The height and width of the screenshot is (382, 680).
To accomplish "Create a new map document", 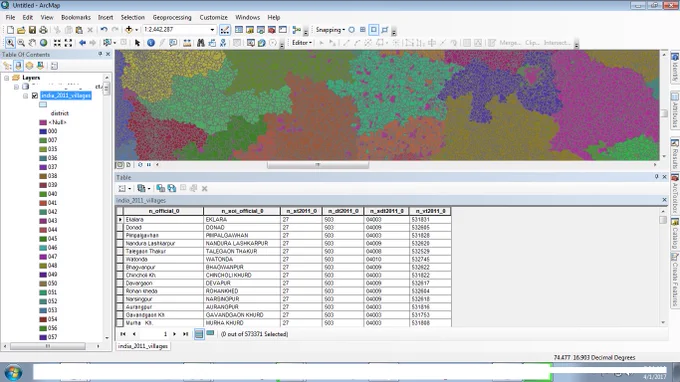I will 10,30.
